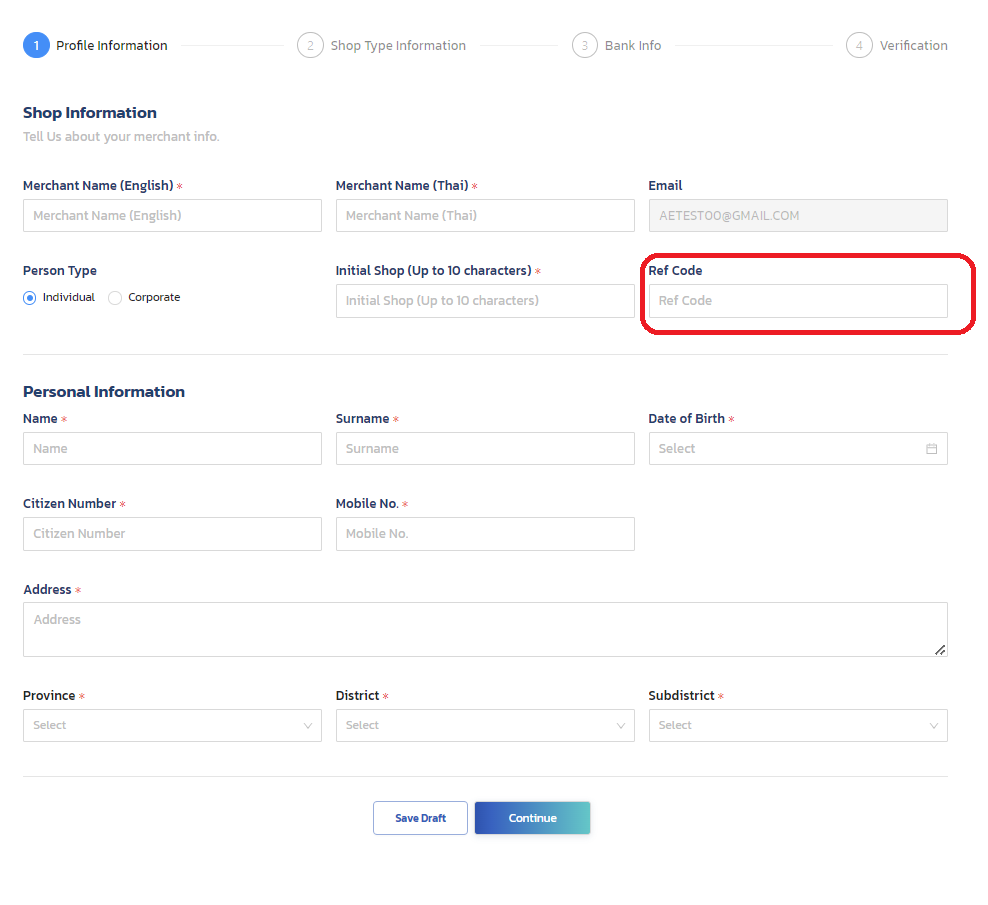988x905 pixels.
Task: Click the Continue button
Action: pos(532,818)
